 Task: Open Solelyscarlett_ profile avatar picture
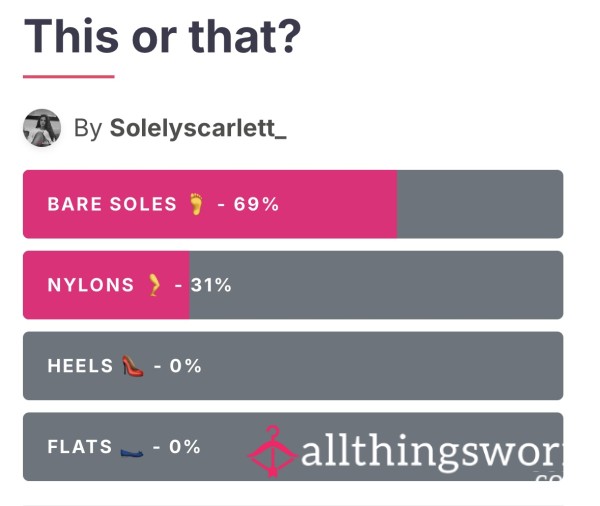tap(42, 128)
